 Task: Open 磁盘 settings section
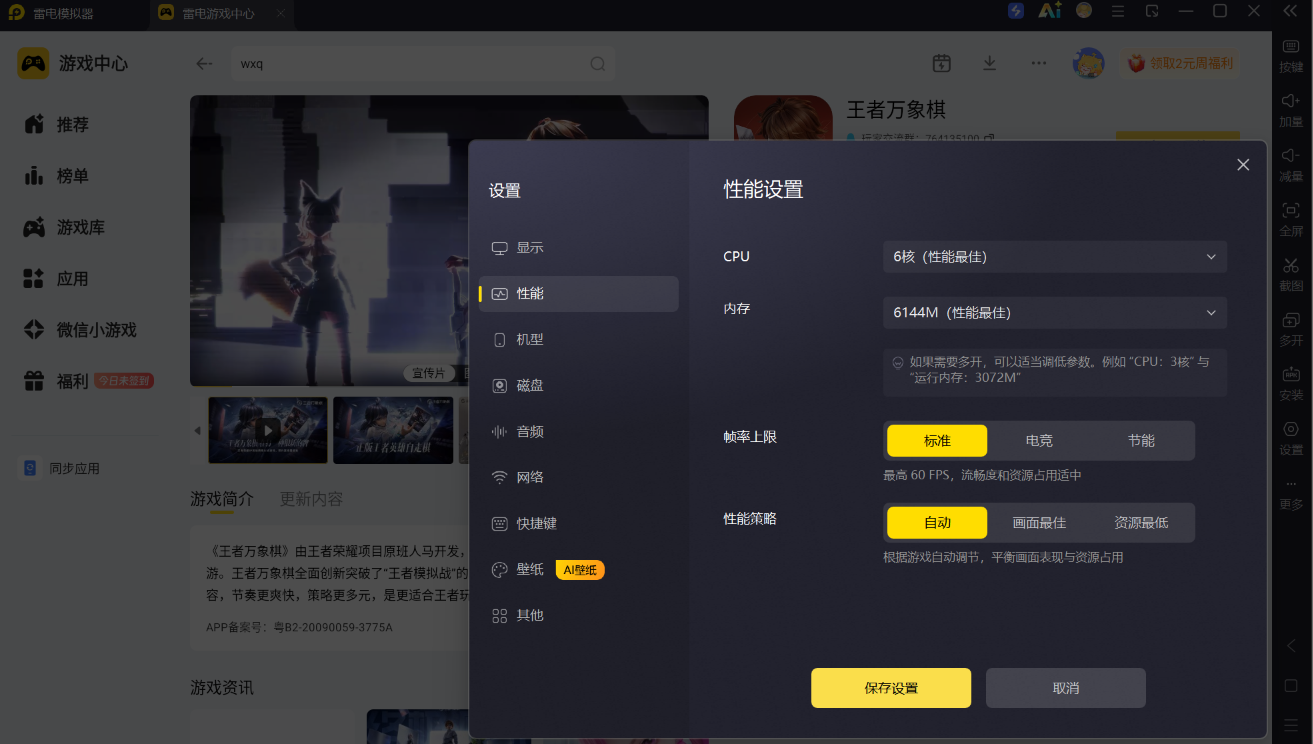578,386
